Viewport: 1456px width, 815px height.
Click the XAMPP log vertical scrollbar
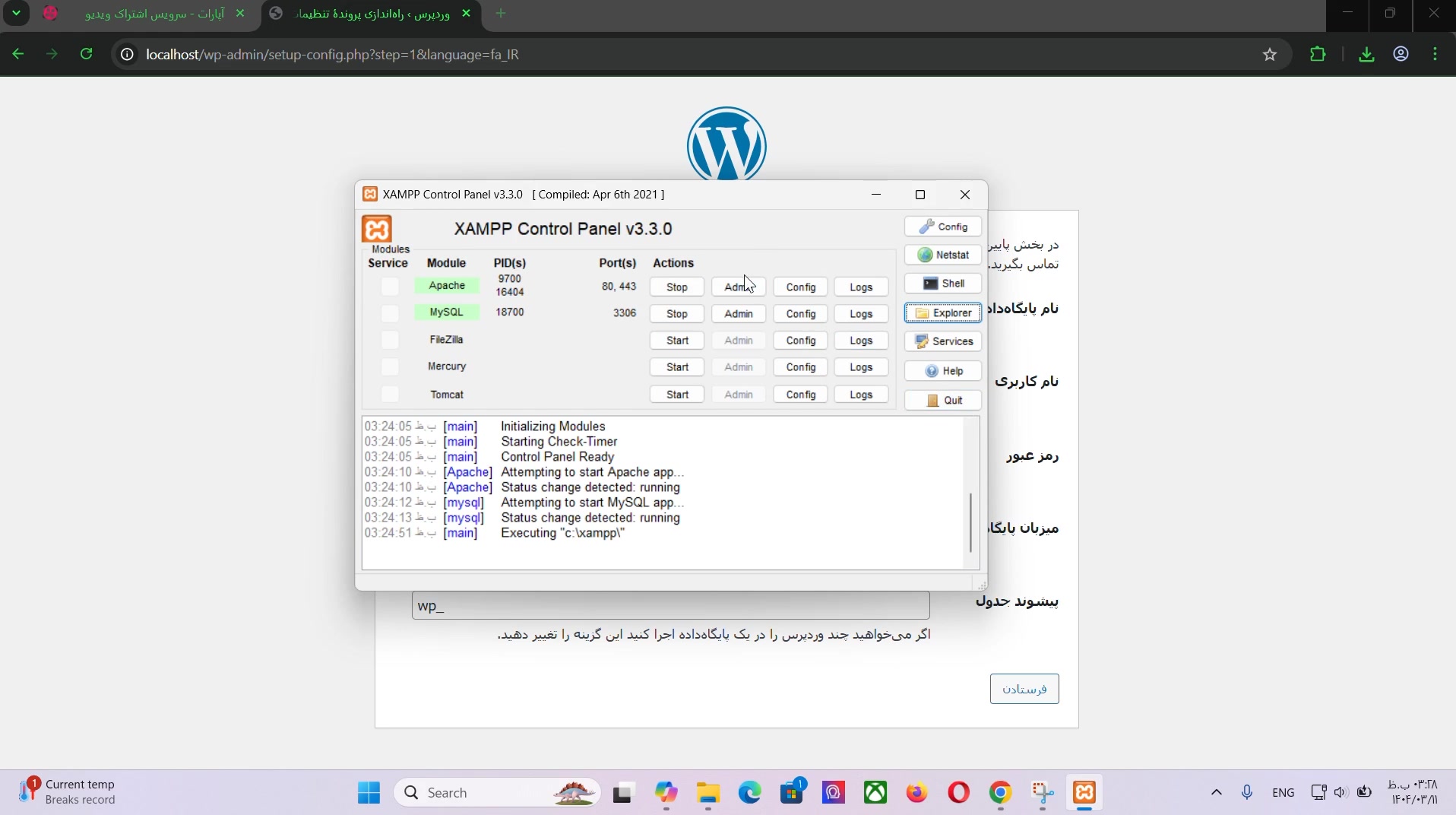(x=970, y=523)
